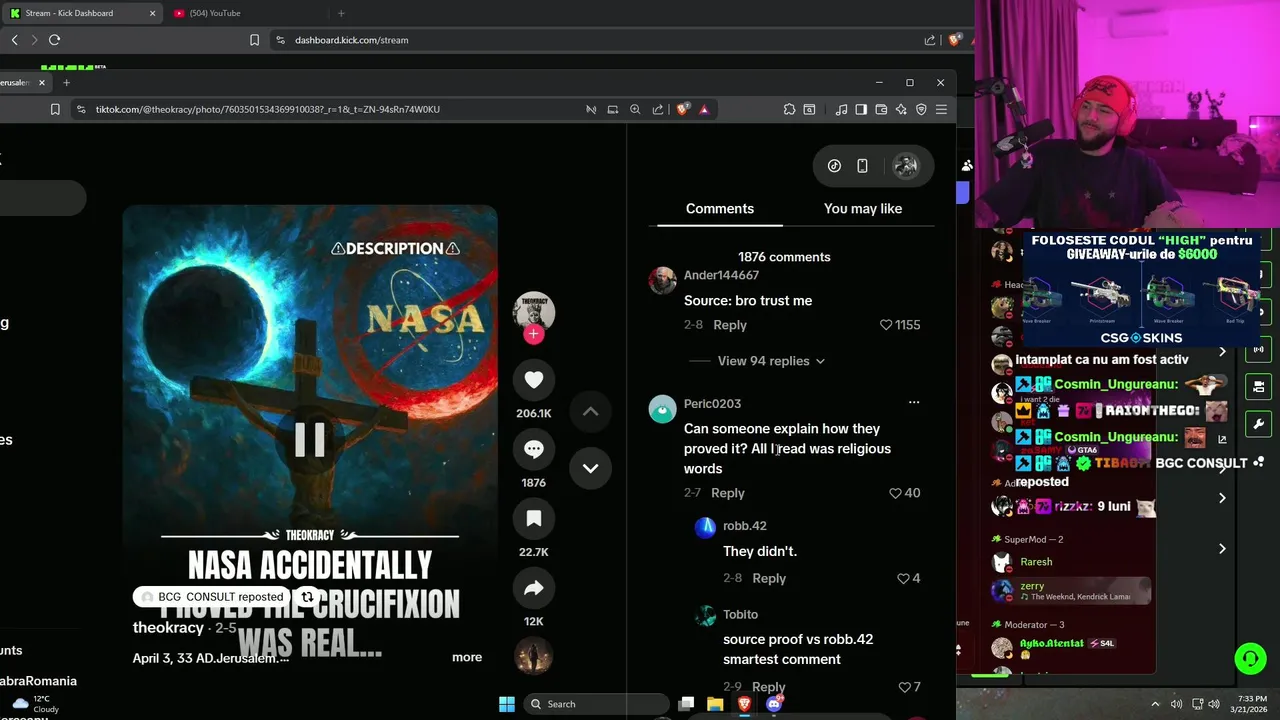
Task: View site information for tiktok.com
Action: [80, 109]
